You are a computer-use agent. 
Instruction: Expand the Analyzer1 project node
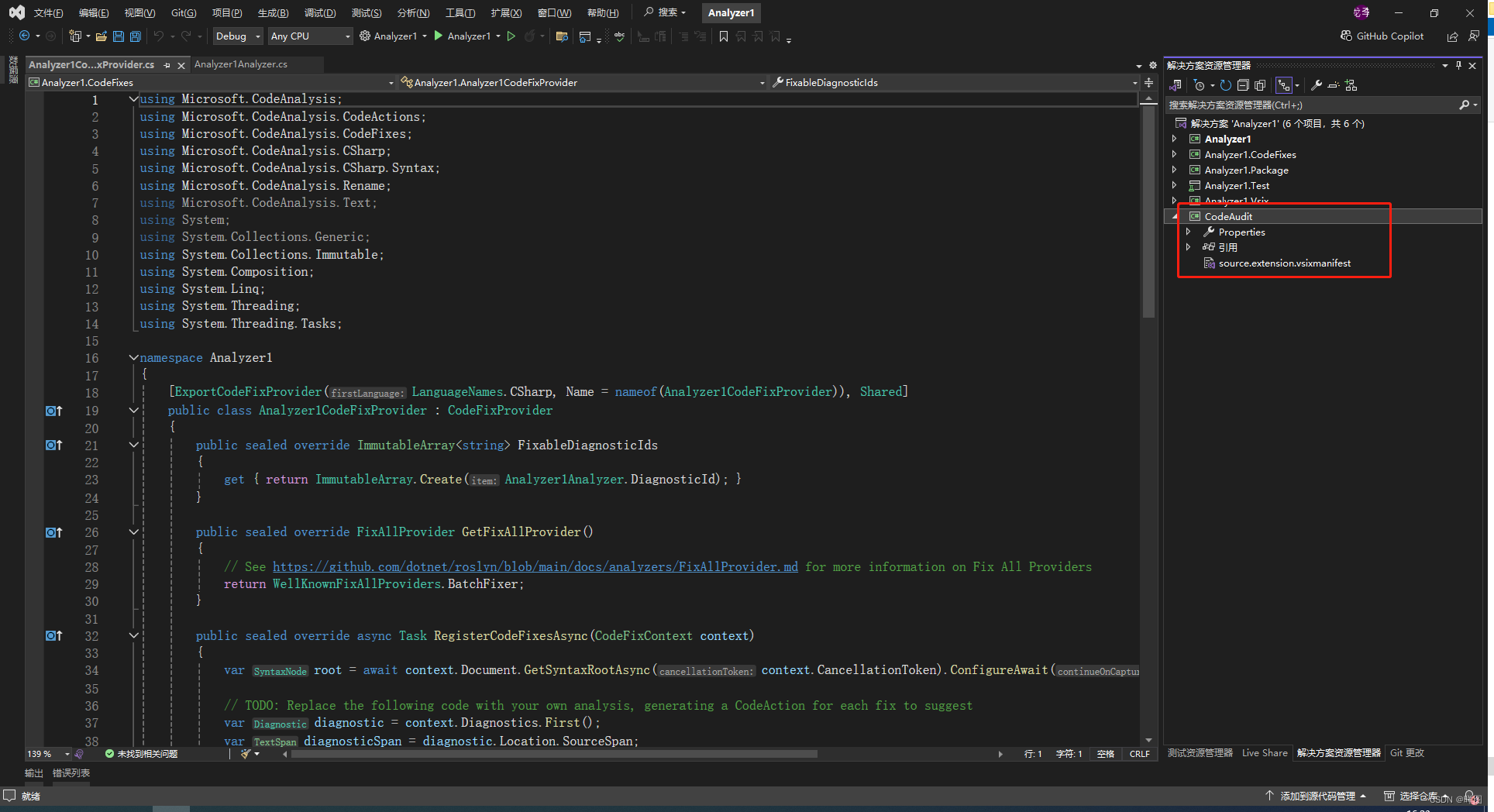tap(1175, 139)
